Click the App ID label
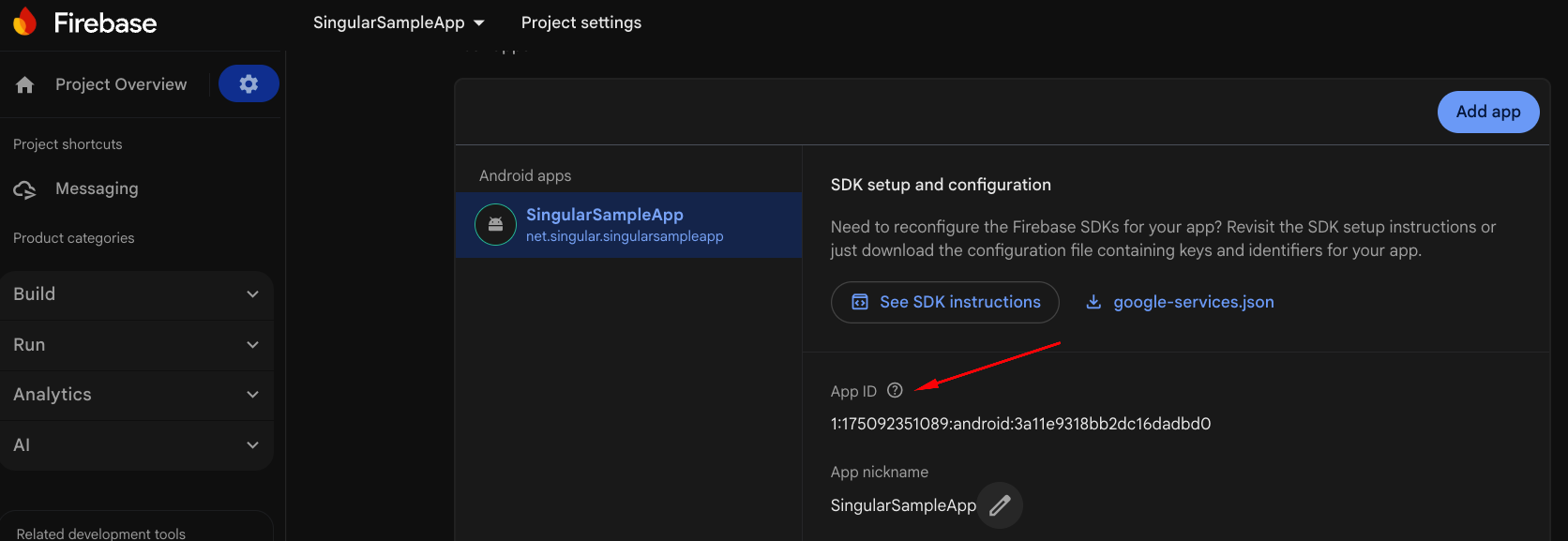The height and width of the screenshot is (541, 1568). [x=853, y=391]
